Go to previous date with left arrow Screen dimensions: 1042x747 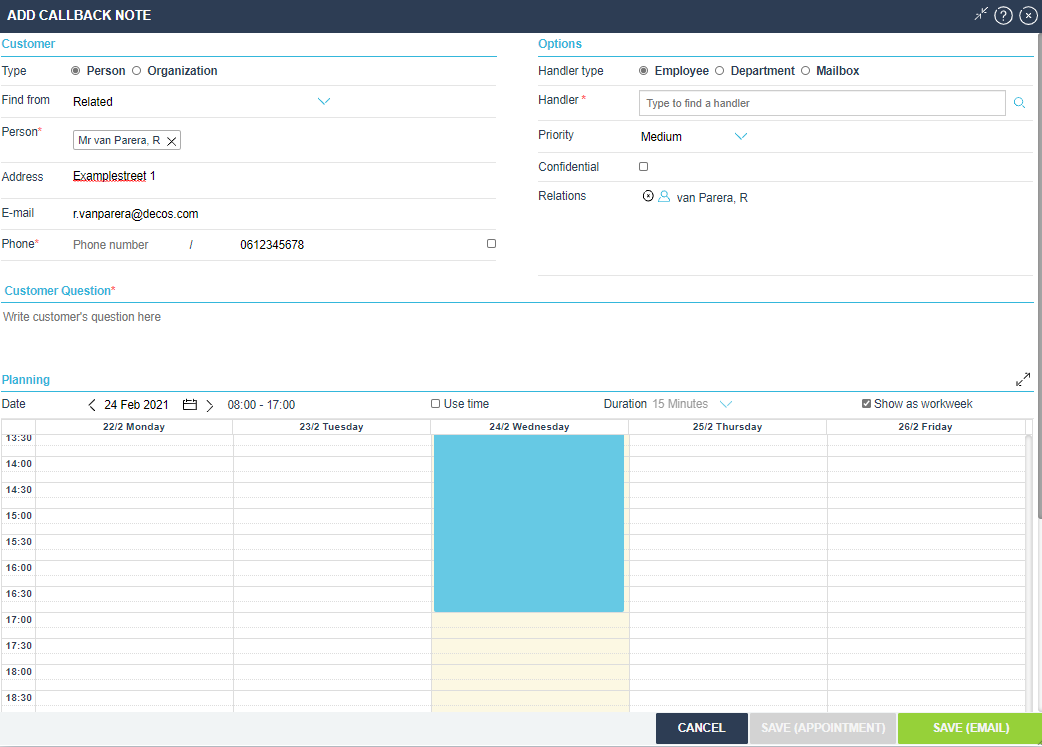tap(93, 405)
